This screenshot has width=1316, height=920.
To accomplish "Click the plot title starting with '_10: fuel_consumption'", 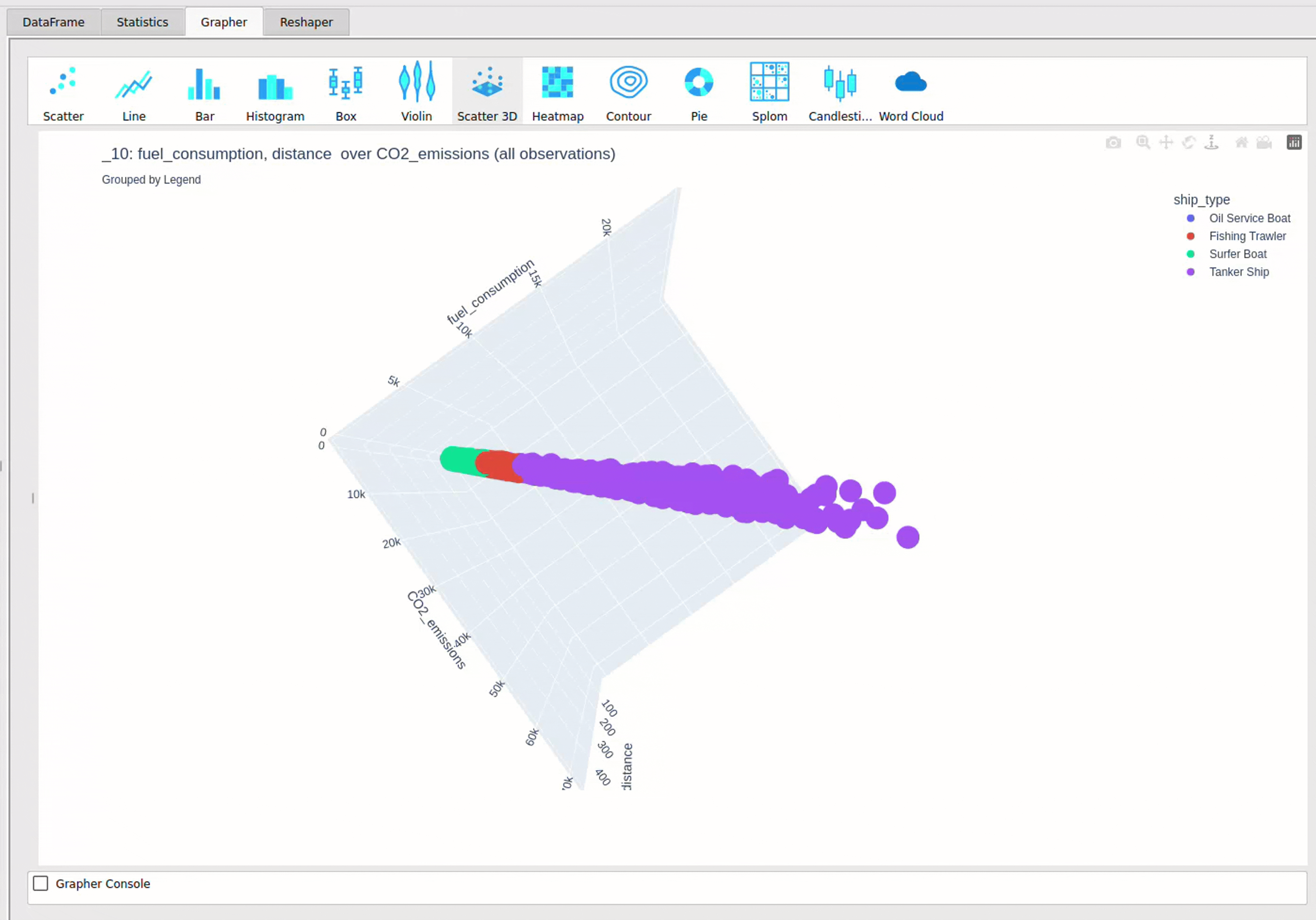I will 358,154.
